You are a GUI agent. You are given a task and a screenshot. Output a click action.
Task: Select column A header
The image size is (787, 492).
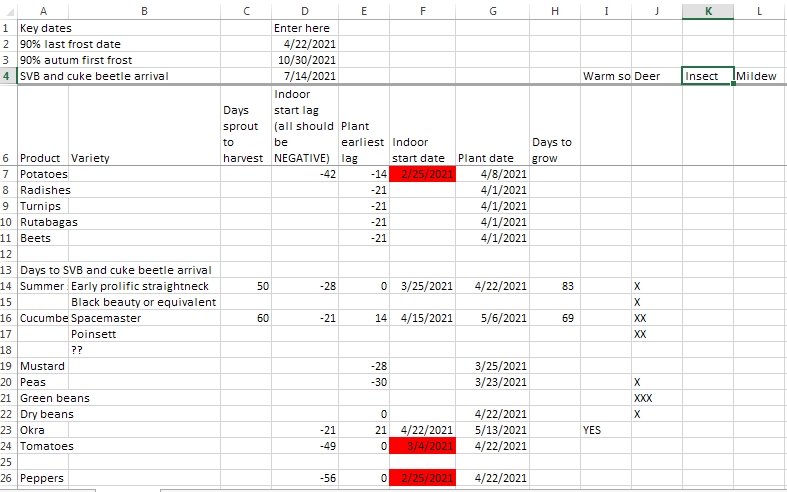pyautogui.click(x=43, y=11)
